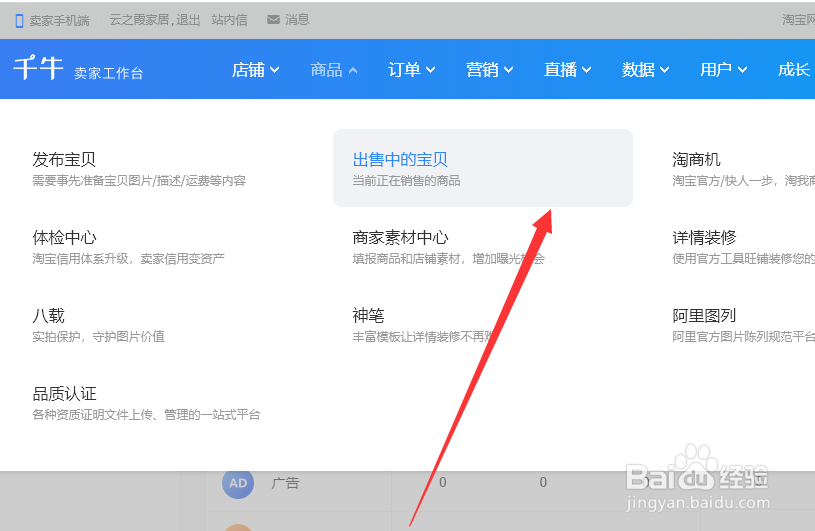
Task: Open the 站内信 link
Action: [x=229, y=20]
